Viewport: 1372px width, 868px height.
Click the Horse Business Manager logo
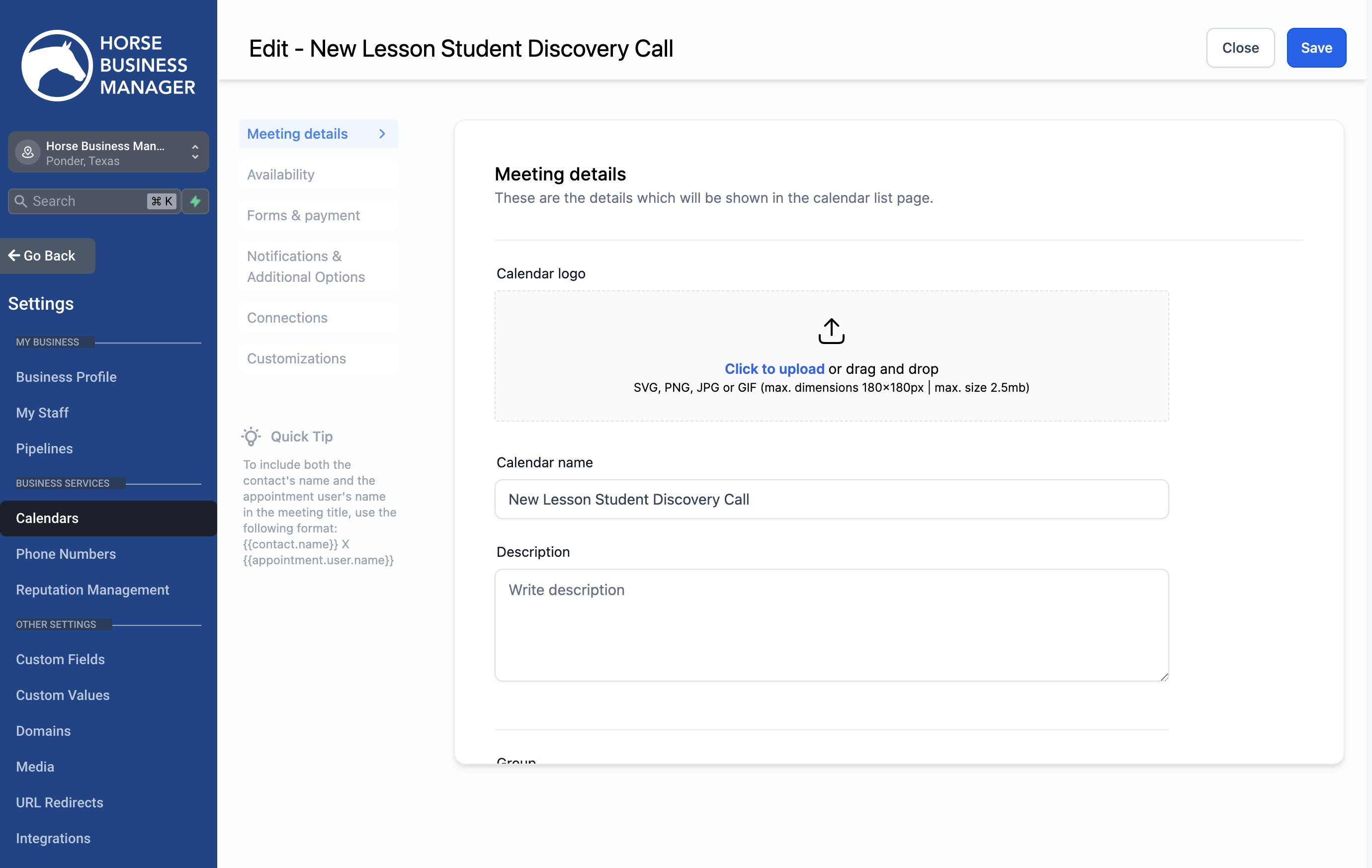(x=108, y=65)
